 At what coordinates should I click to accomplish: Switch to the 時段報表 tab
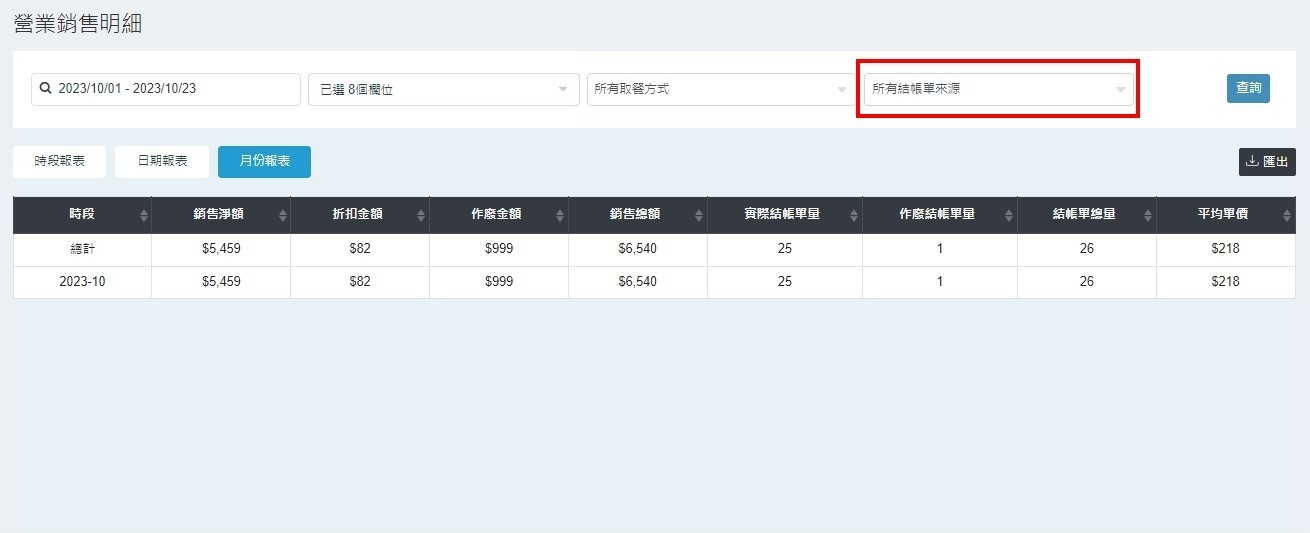click(x=59, y=161)
